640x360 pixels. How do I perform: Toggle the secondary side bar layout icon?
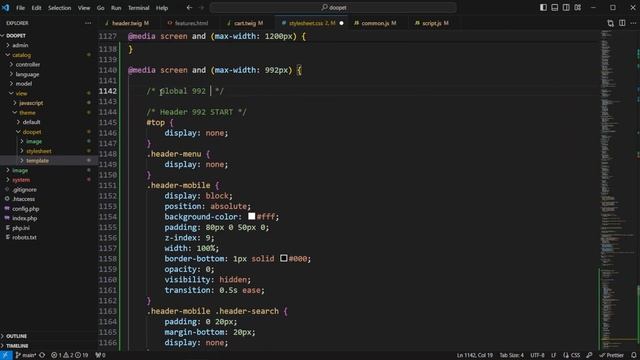[x=566, y=7]
